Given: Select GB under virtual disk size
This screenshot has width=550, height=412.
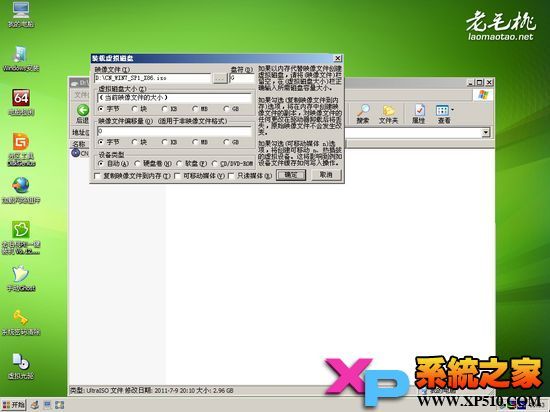Looking at the screenshot, I should tap(226, 109).
